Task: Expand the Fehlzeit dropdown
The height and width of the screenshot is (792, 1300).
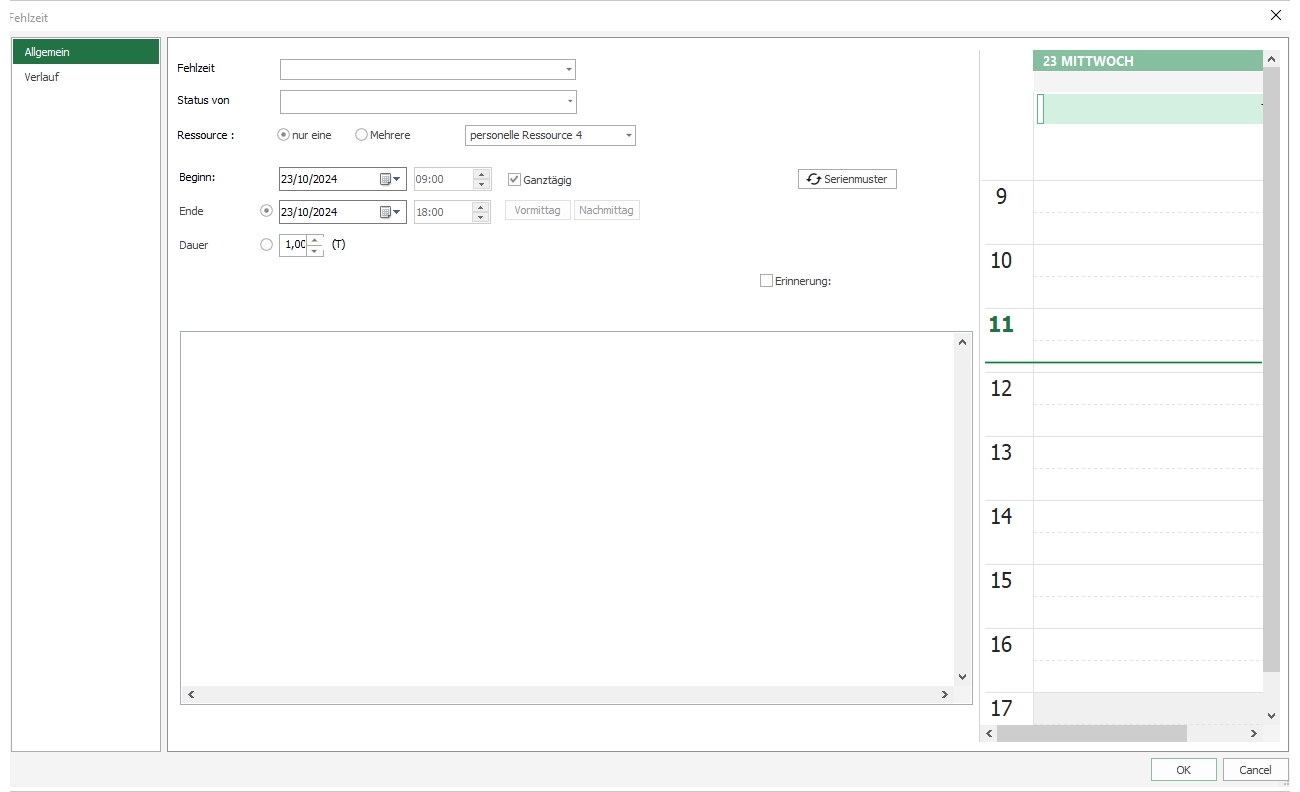Action: pyautogui.click(x=568, y=70)
